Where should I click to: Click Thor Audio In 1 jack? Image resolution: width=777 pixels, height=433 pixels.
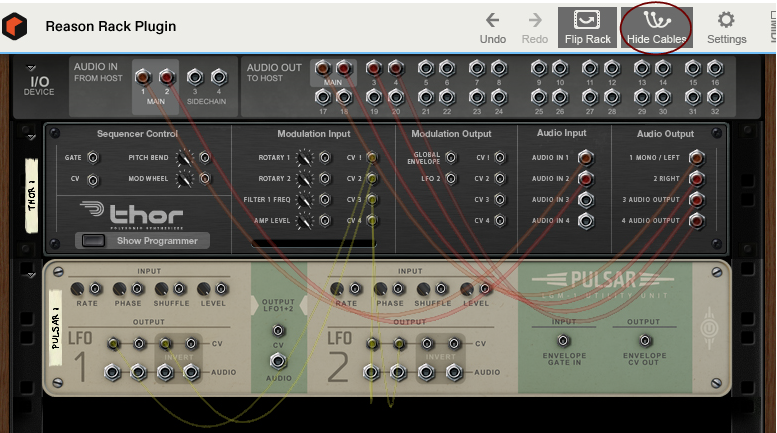coord(585,158)
